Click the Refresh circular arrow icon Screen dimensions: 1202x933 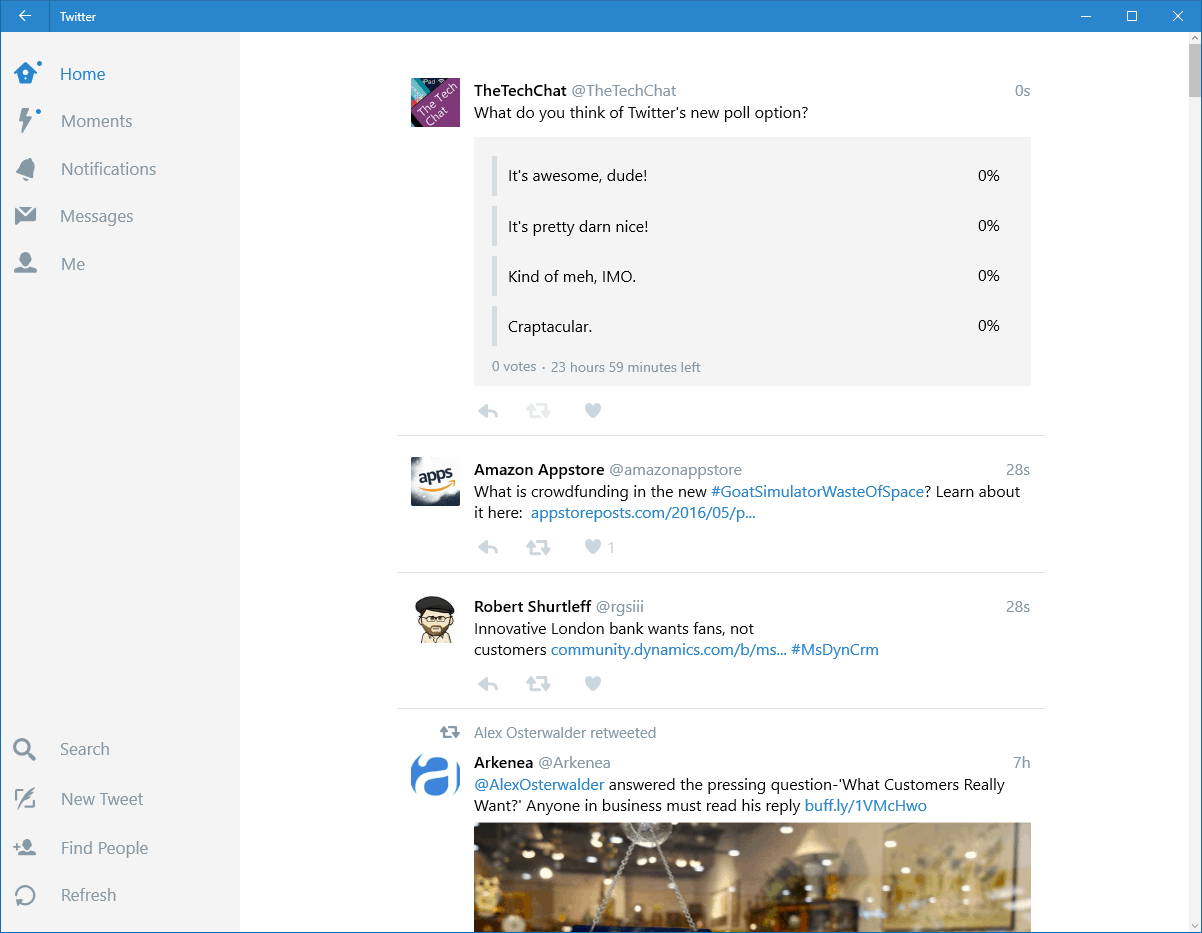click(25, 895)
